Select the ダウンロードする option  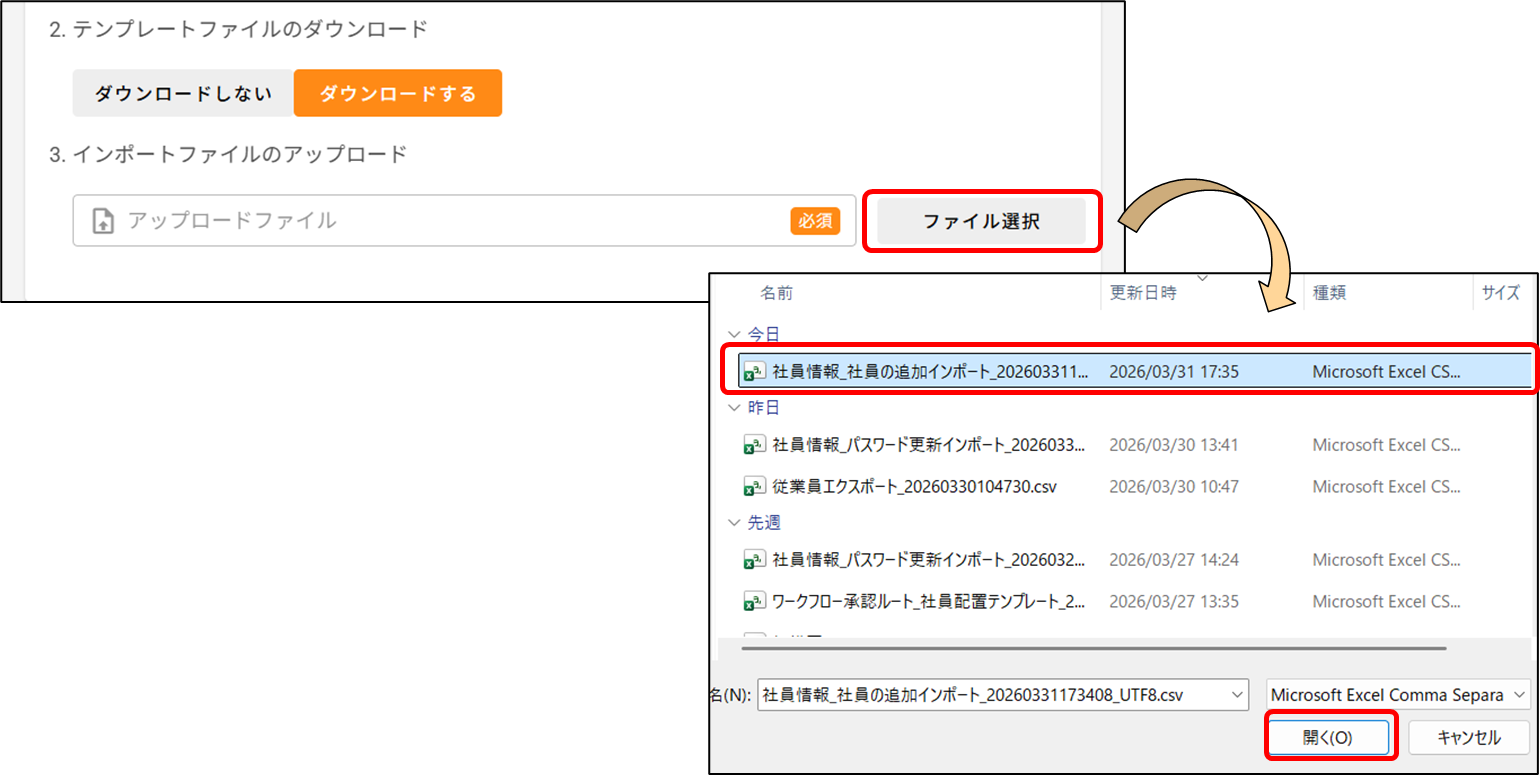(397, 94)
